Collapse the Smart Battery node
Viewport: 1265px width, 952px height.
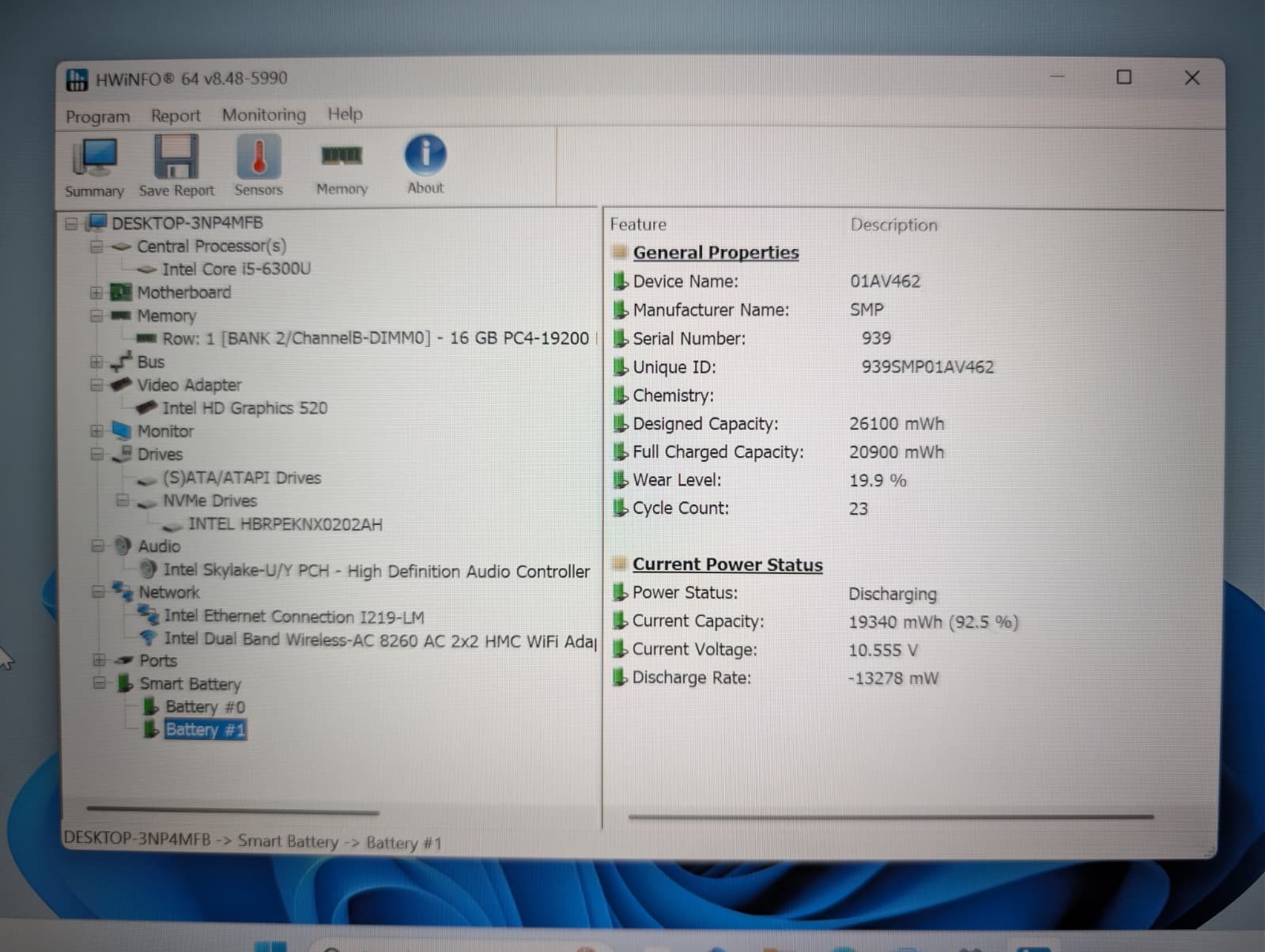[100, 682]
